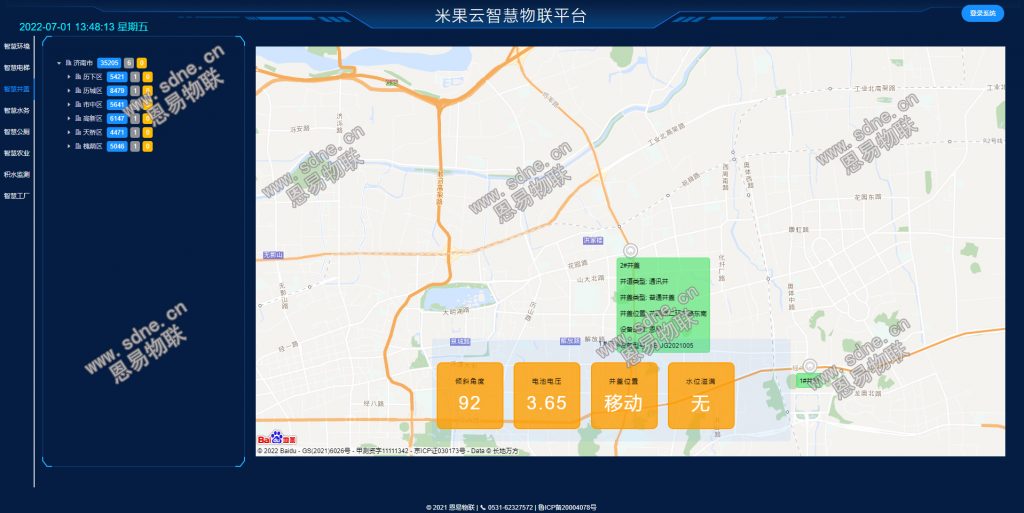
Task: Click the 登录系统 login button
Action: tap(981, 13)
